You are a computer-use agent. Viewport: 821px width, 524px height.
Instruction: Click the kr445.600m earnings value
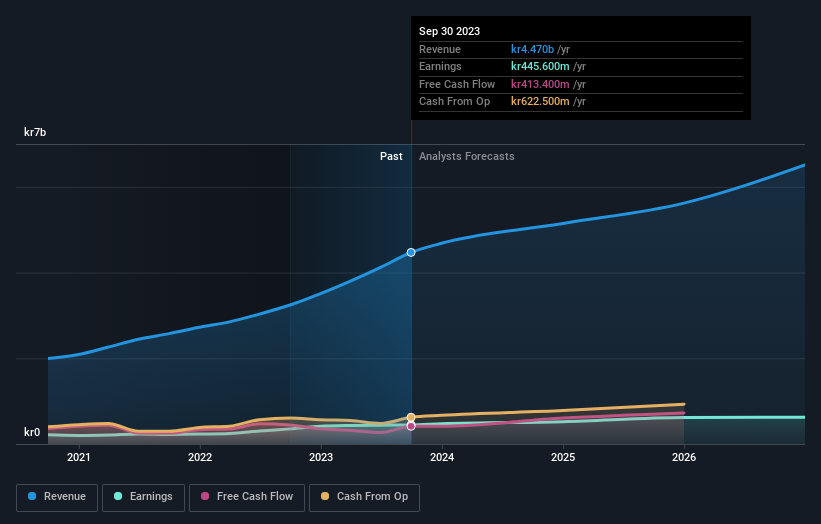[x=540, y=66]
